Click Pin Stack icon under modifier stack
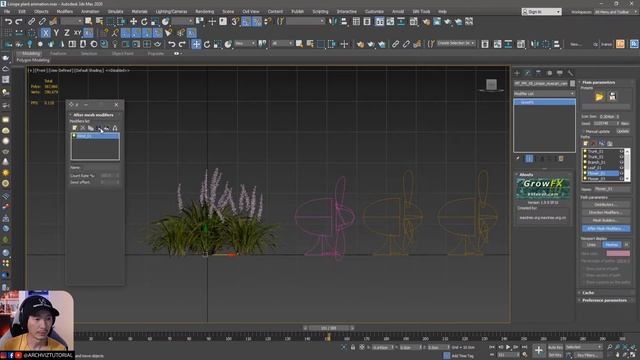 click(x=518, y=158)
